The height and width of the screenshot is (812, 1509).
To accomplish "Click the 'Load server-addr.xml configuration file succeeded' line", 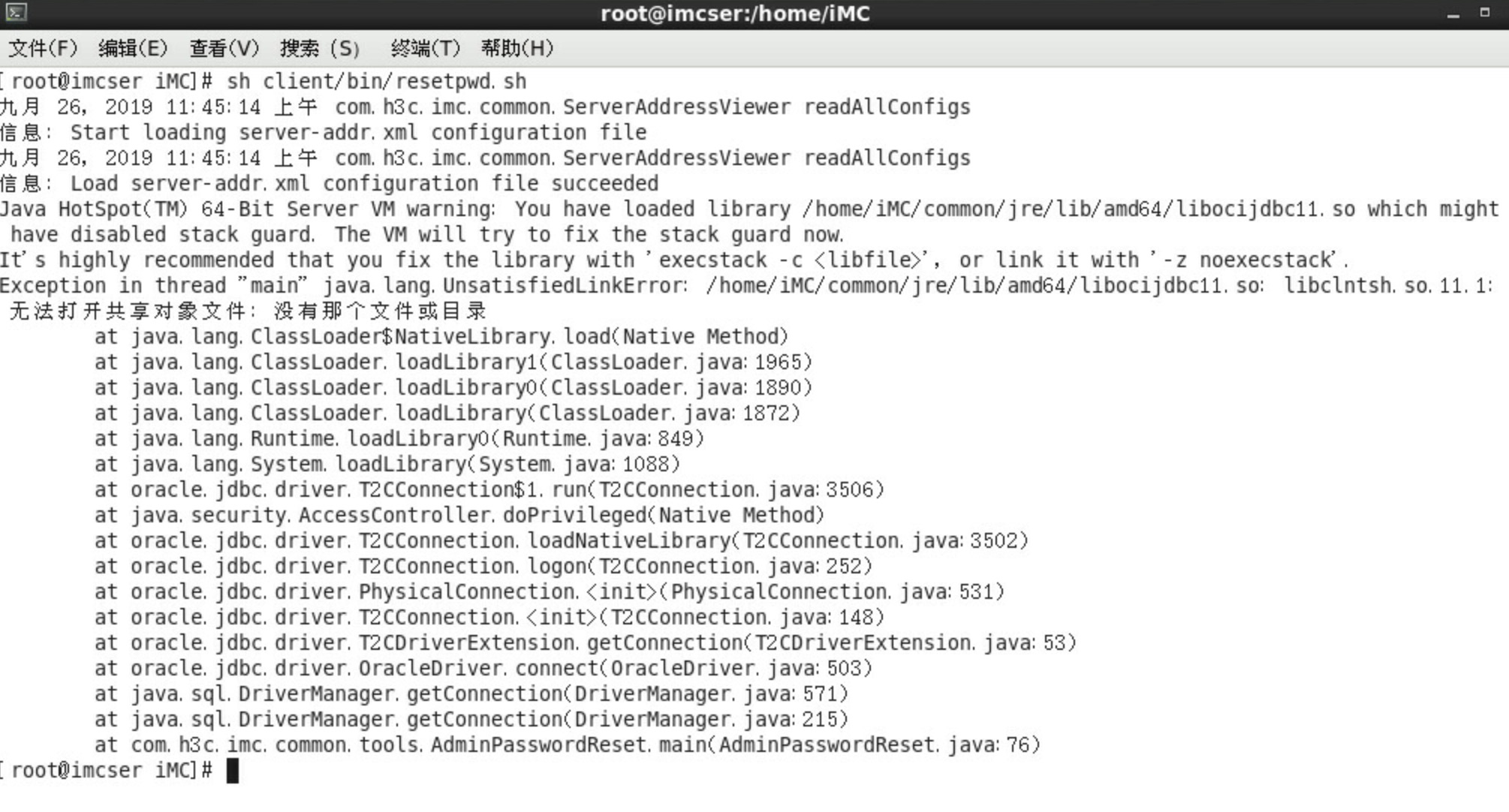I will pos(364,184).
